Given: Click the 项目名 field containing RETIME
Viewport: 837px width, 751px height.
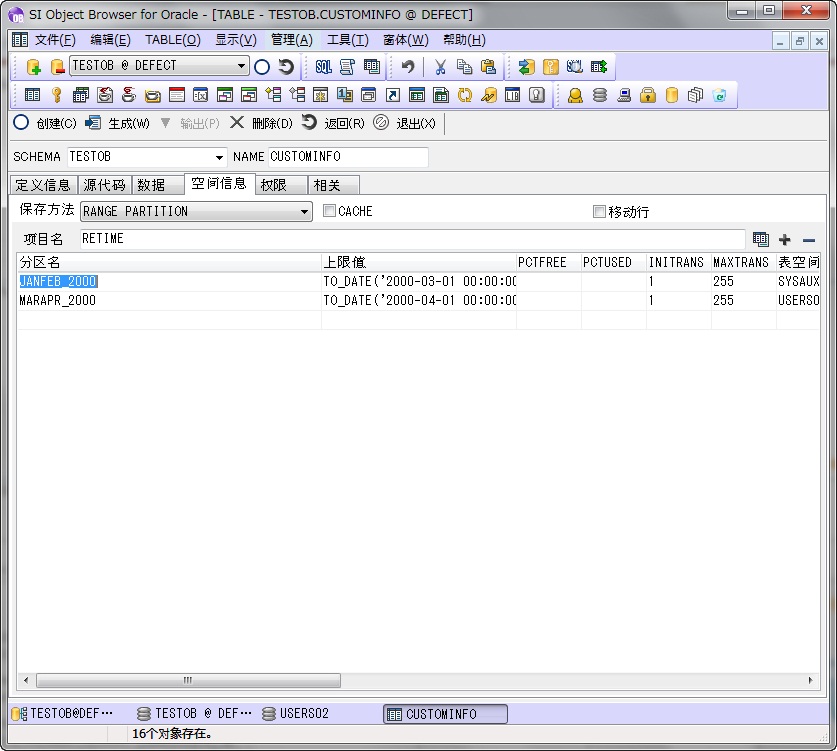Looking at the screenshot, I should 412,239.
